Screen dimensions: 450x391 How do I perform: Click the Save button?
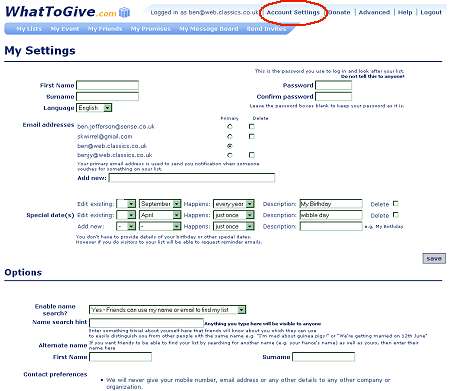[434, 259]
